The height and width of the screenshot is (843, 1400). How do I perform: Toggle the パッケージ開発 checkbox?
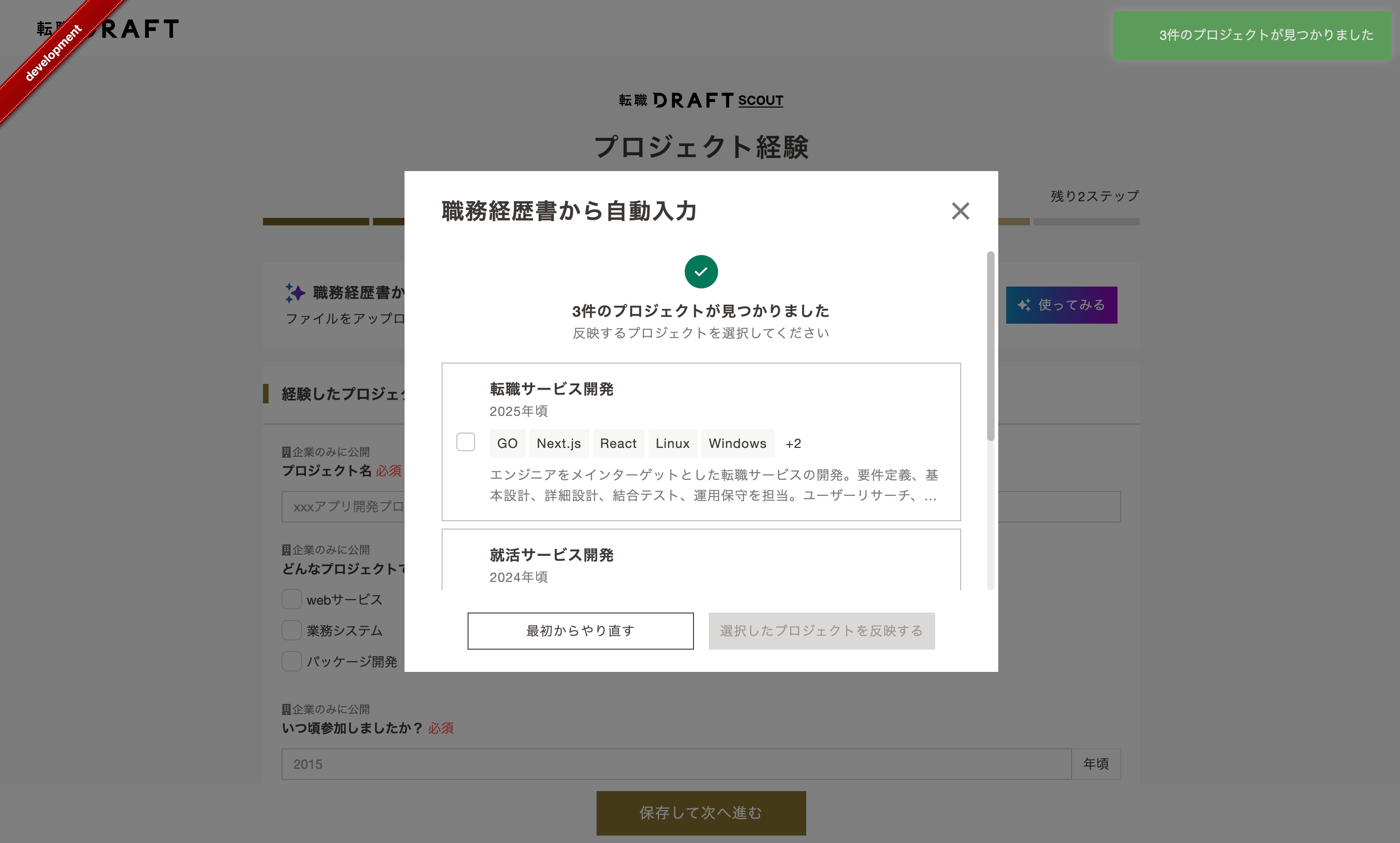click(x=291, y=661)
